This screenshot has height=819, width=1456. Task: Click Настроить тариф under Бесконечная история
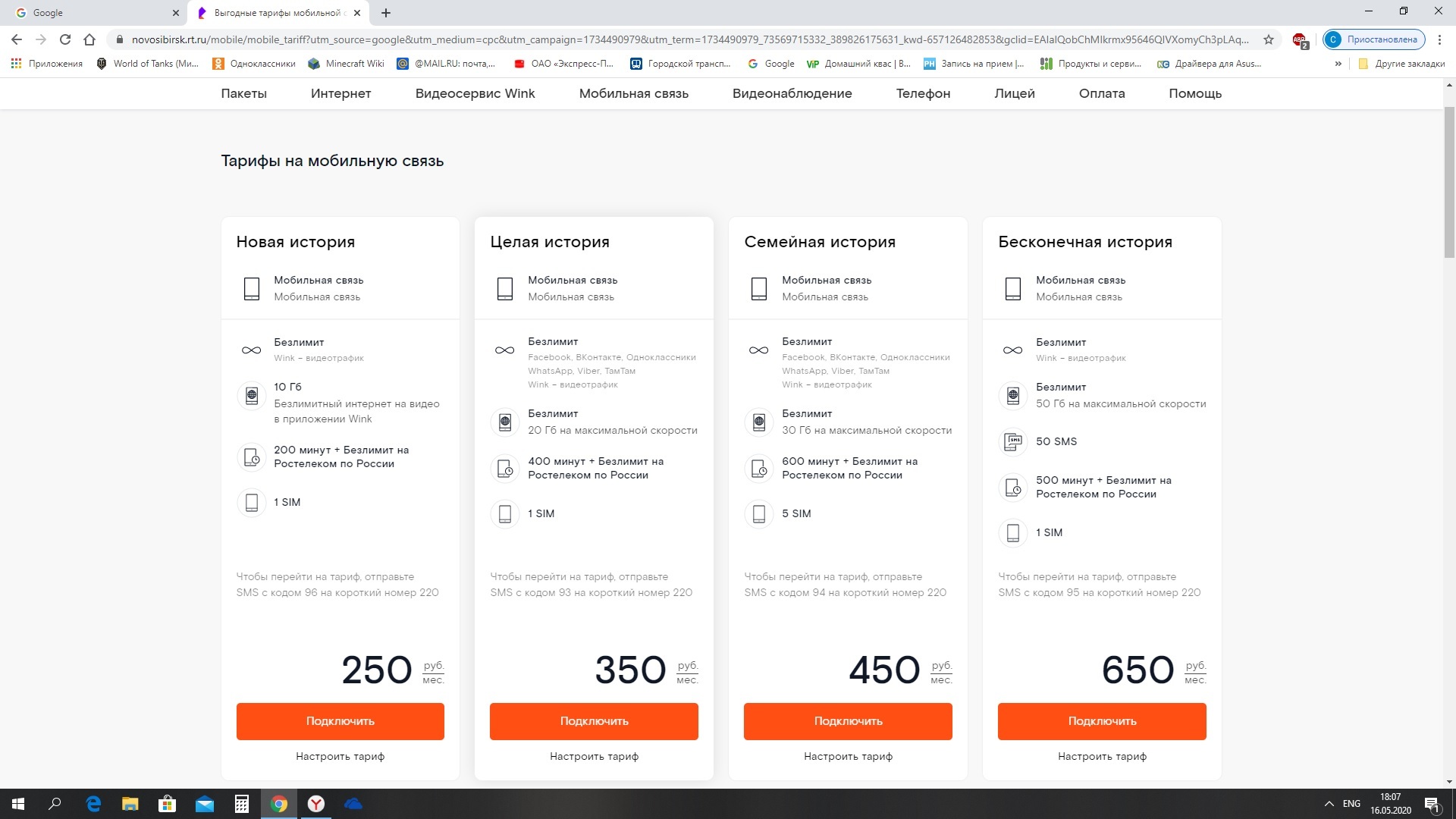pos(1102,756)
